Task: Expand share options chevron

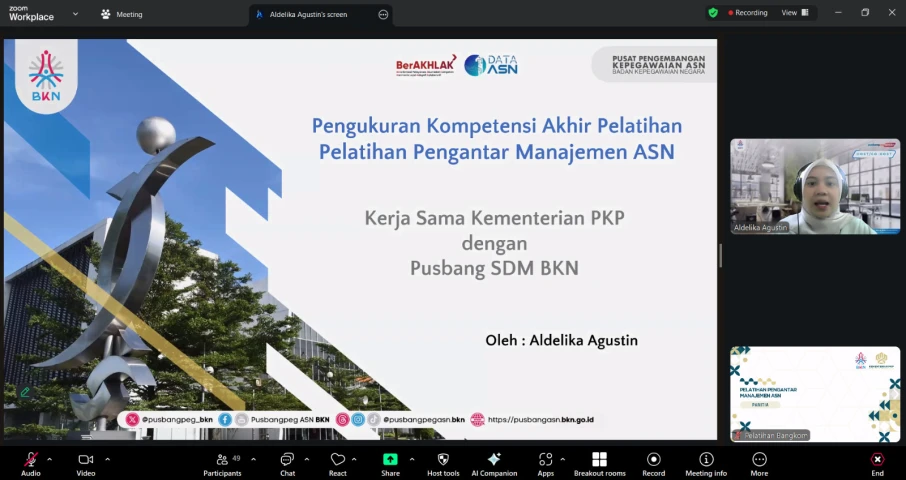Action: pos(412,460)
